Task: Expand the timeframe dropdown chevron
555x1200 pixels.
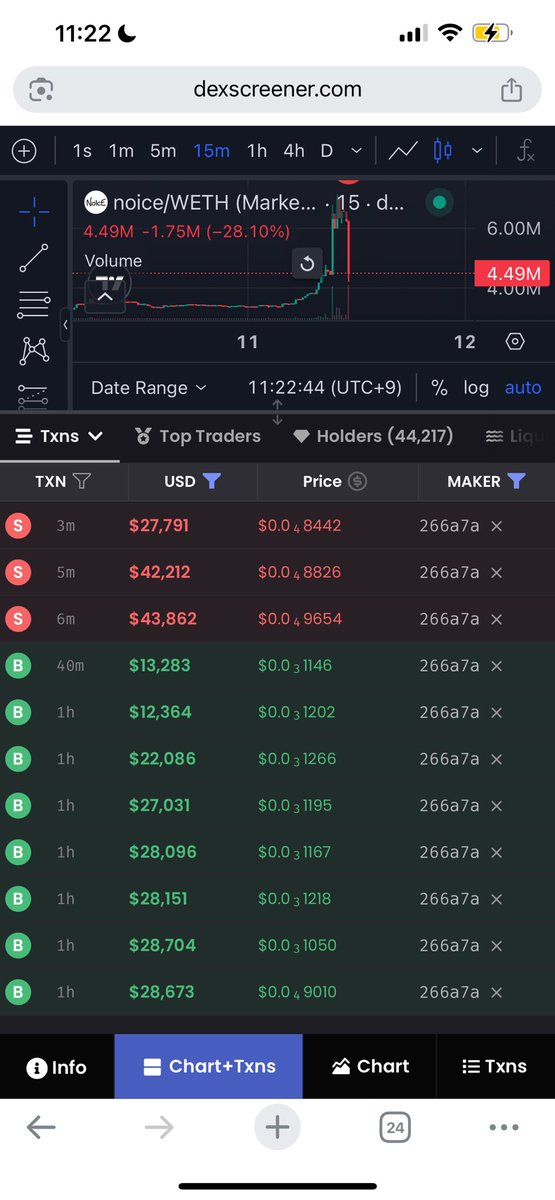Action: point(356,151)
